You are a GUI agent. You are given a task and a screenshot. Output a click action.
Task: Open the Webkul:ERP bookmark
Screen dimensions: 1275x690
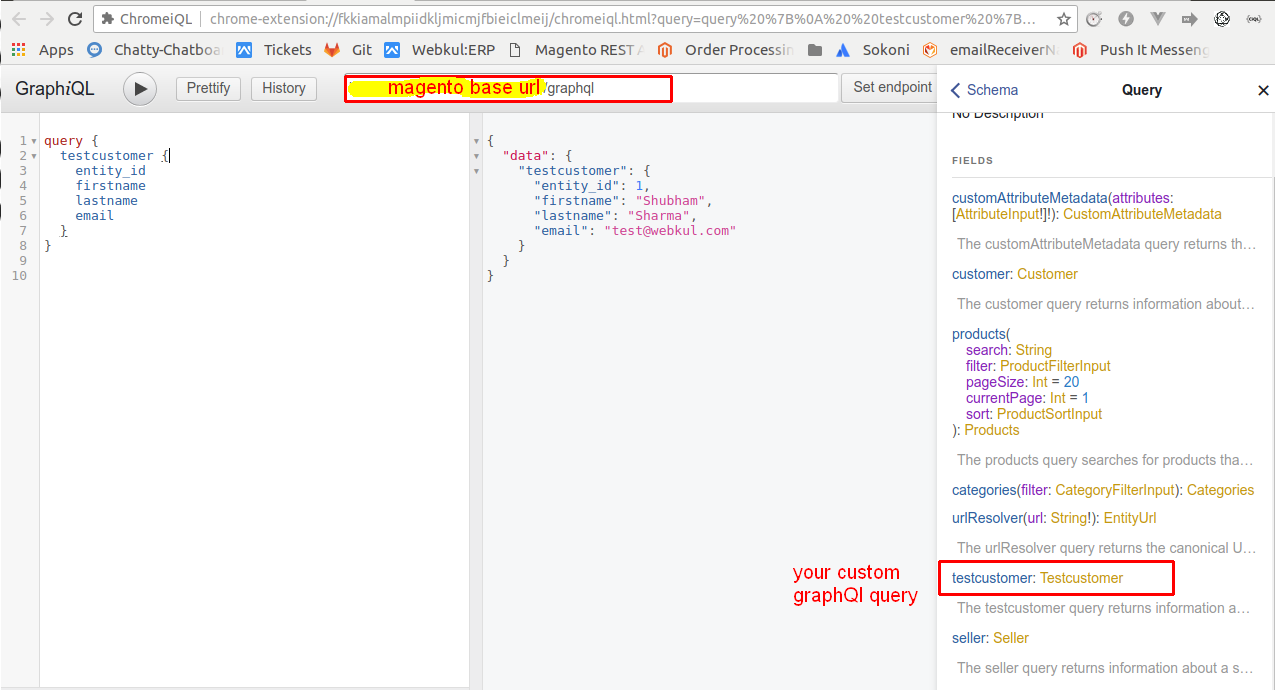coord(439,50)
